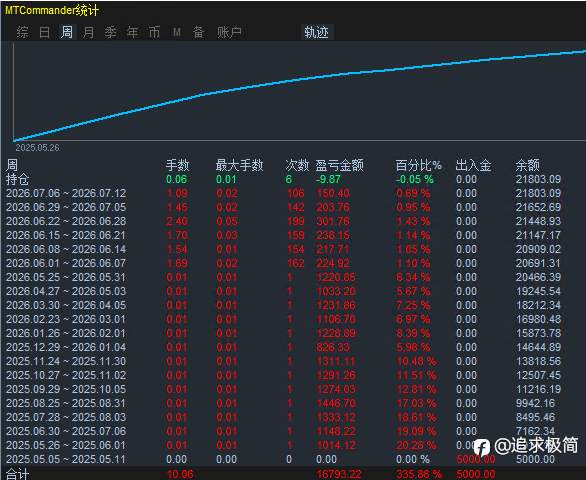Screen dimensions: 586x480
Task: Click the 合计 totals row label
Action: pyautogui.click(x=17, y=475)
